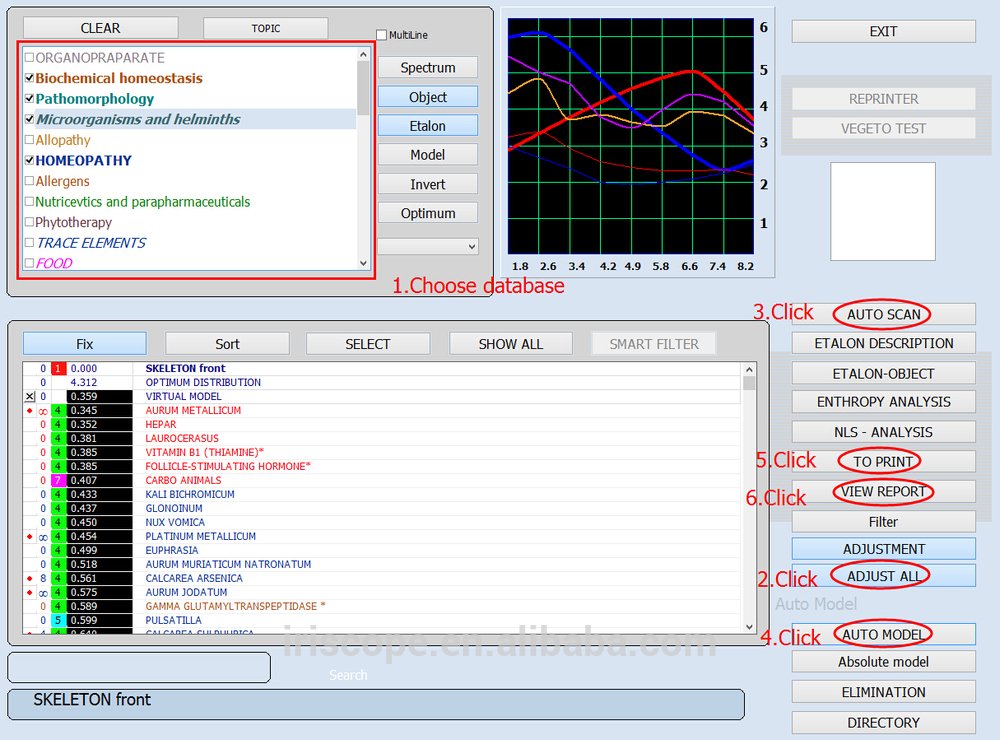Viewport: 1000px width, 740px height.
Task: Open the ELIMINATION function
Action: (882, 691)
